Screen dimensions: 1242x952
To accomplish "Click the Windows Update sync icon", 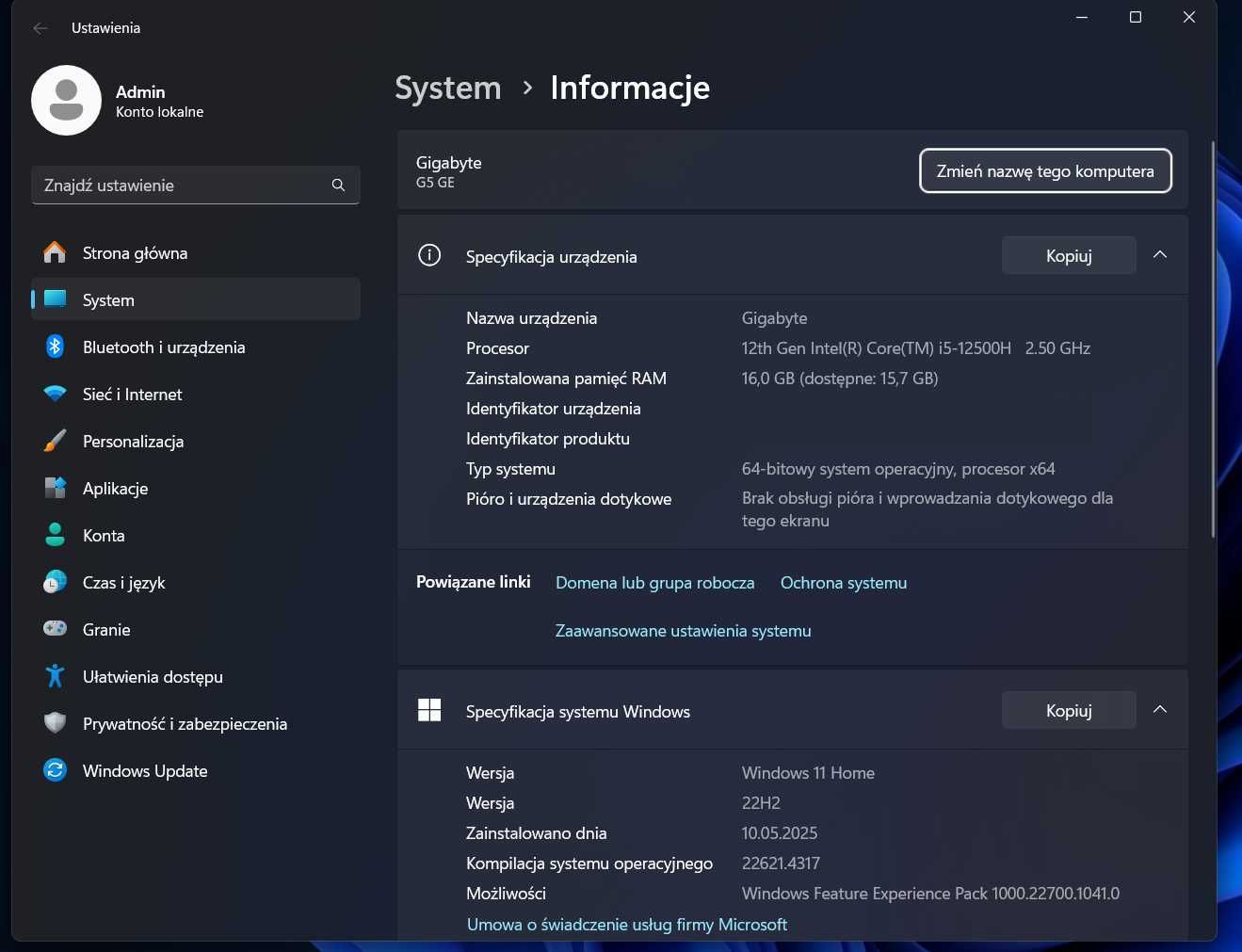I will click(56, 770).
